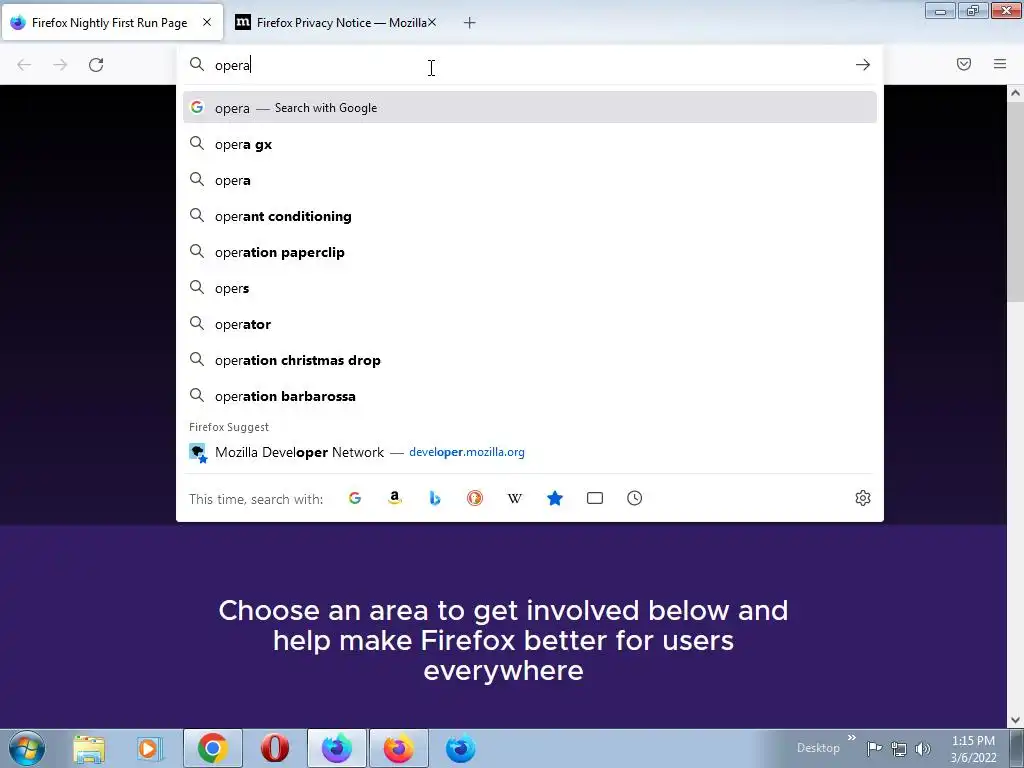The width and height of the screenshot is (1024, 768).
Task: Search this time with Wikipedia
Action: (515, 498)
